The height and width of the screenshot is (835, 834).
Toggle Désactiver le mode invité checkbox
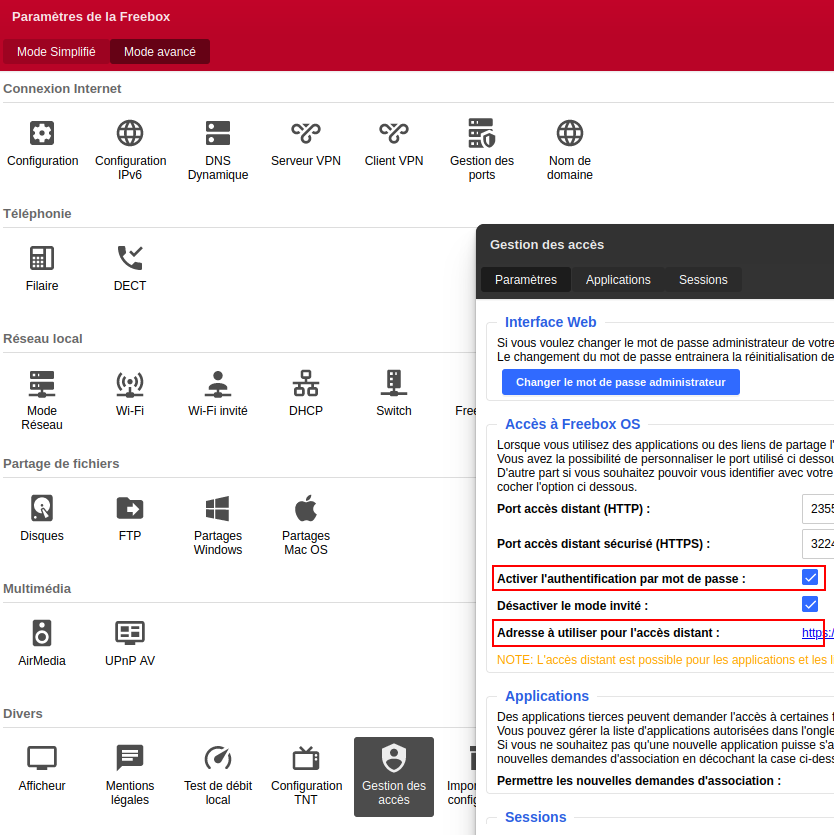(x=810, y=605)
